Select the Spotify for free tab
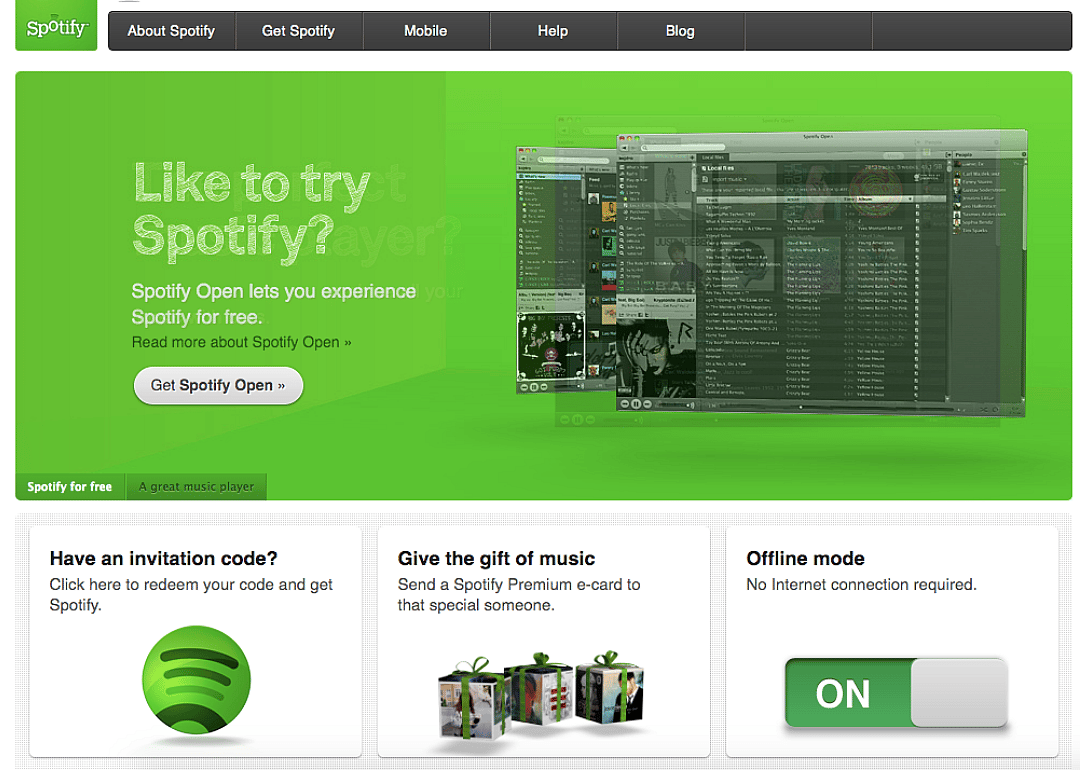The height and width of the screenshot is (770, 1080). (x=70, y=487)
